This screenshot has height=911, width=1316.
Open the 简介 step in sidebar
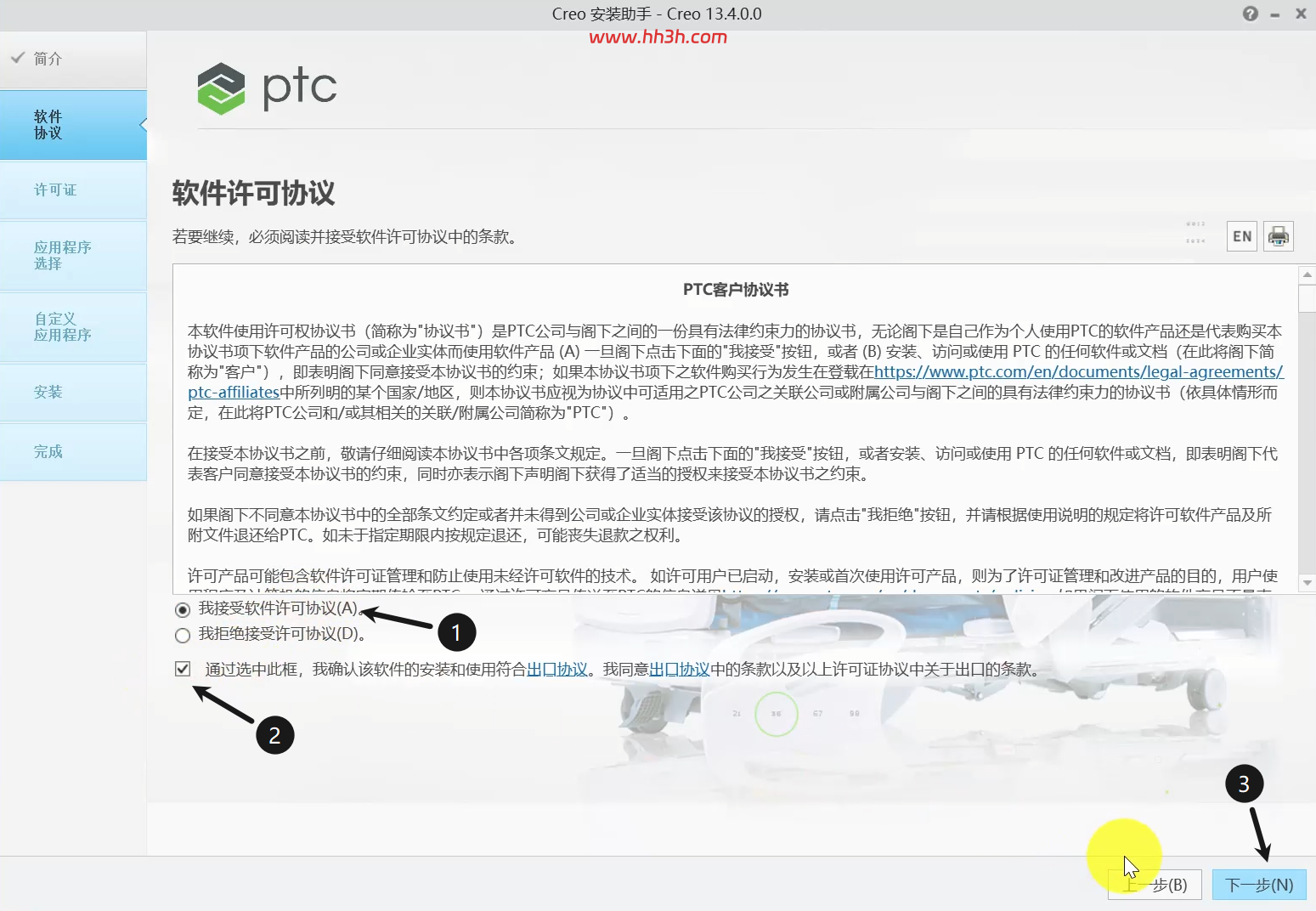tap(73, 59)
